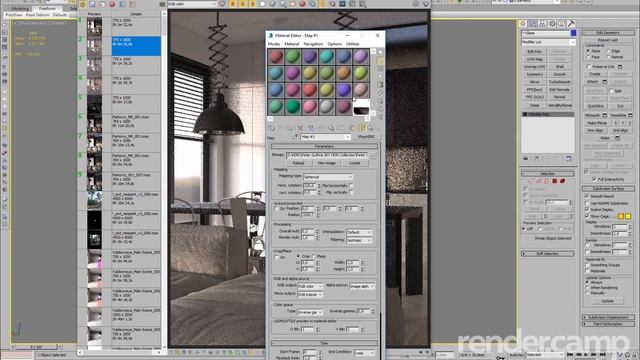
Task: Toggle Background pattern icon in Material Editor
Action: [380, 69]
